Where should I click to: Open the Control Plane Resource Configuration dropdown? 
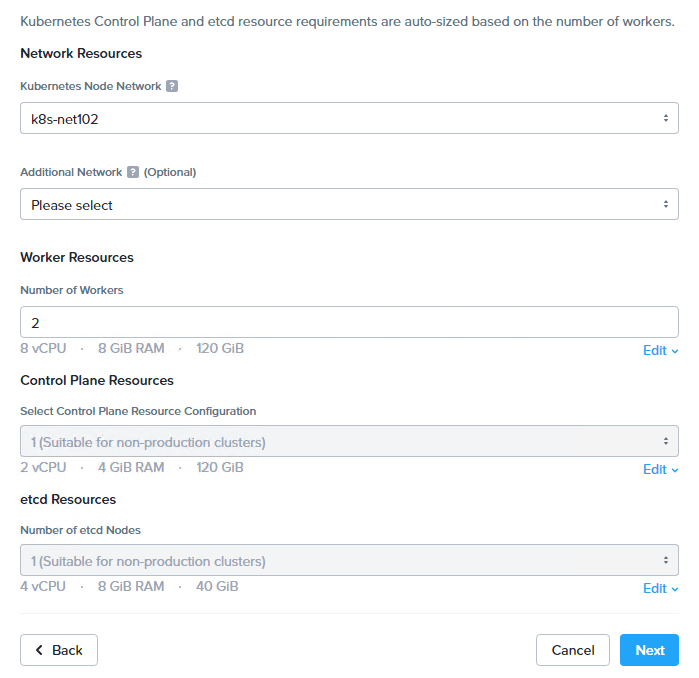349,441
